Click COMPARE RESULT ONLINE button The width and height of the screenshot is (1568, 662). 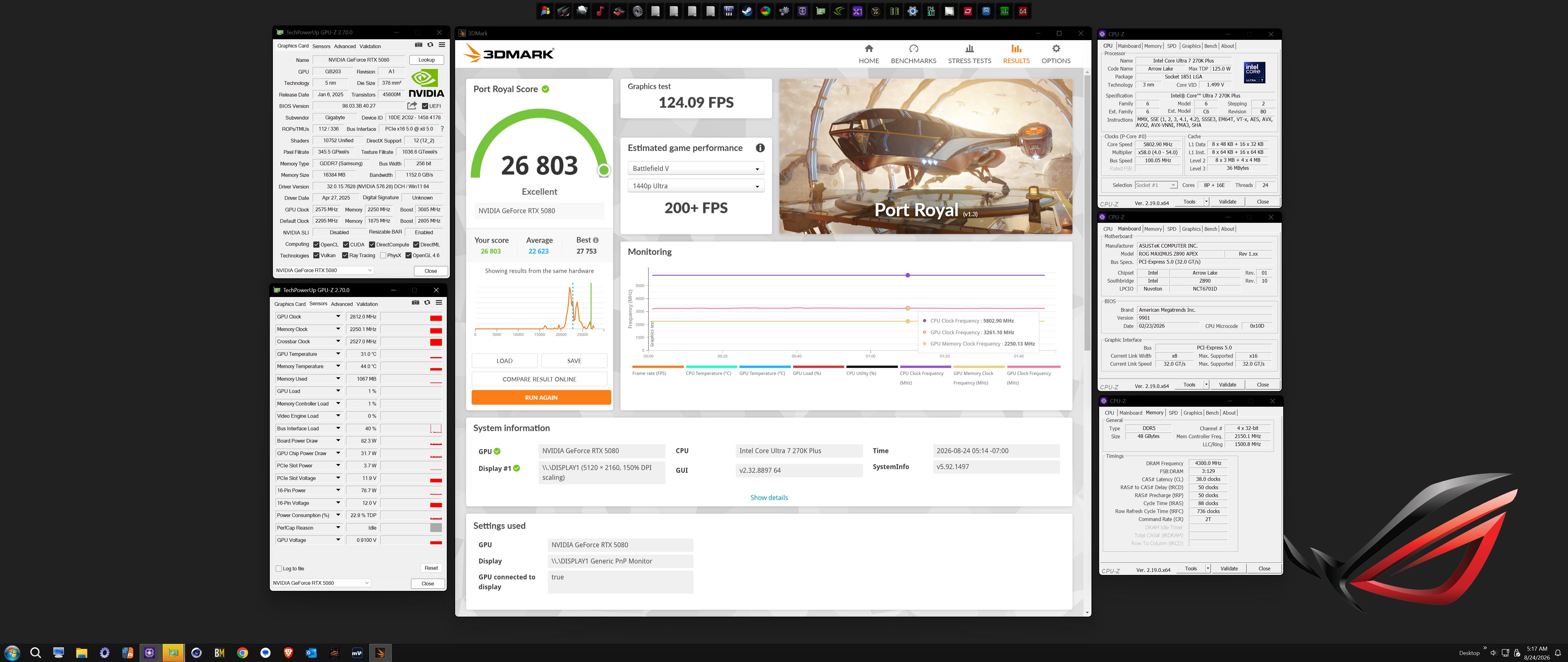(x=539, y=379)
